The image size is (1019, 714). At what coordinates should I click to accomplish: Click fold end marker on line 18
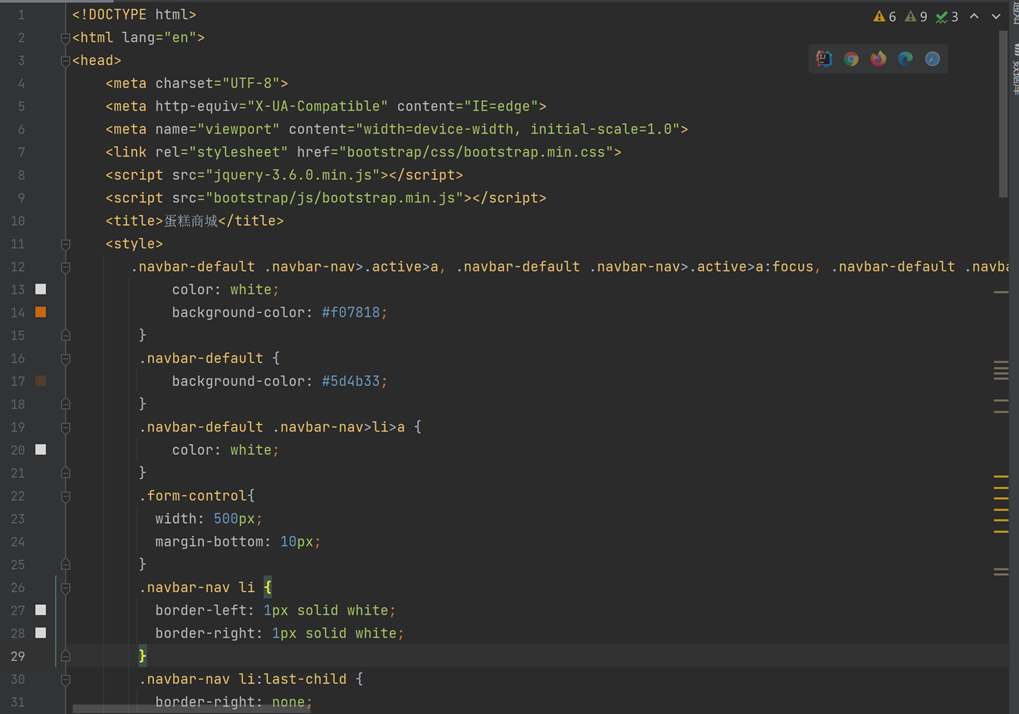coord(65,404)
